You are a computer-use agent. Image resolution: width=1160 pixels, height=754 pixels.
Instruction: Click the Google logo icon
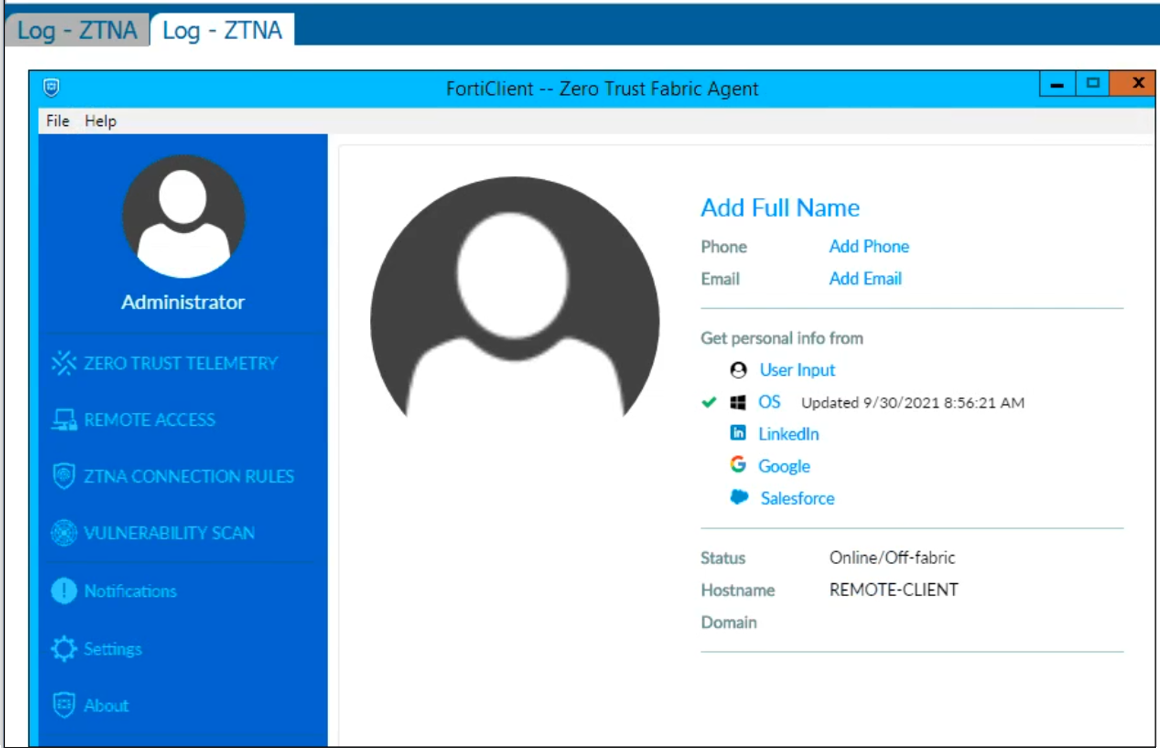click(738, 465)
